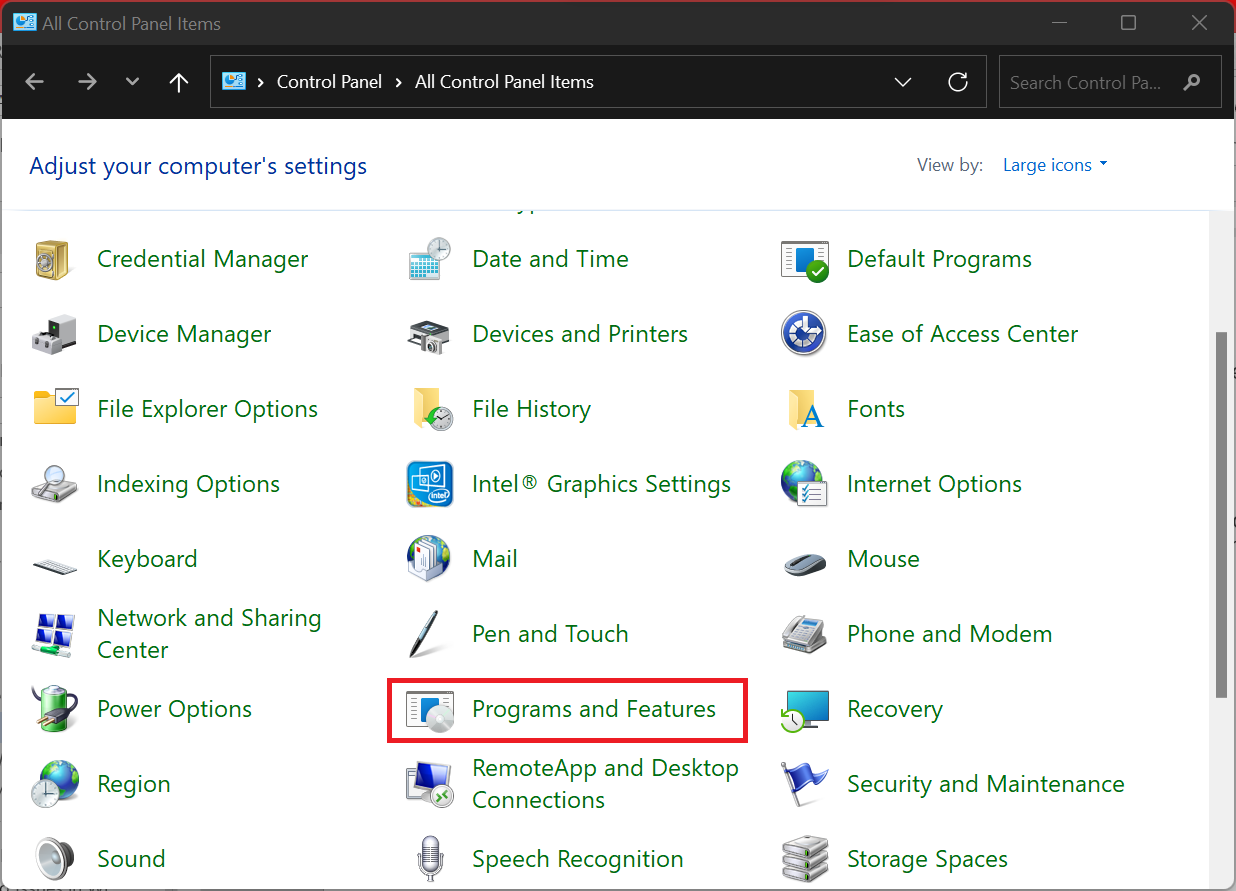Open the Credential Manager safe icon
The width and height of the screenshot is (1236, 891).
pyautogui.click(x=52, y=260)
